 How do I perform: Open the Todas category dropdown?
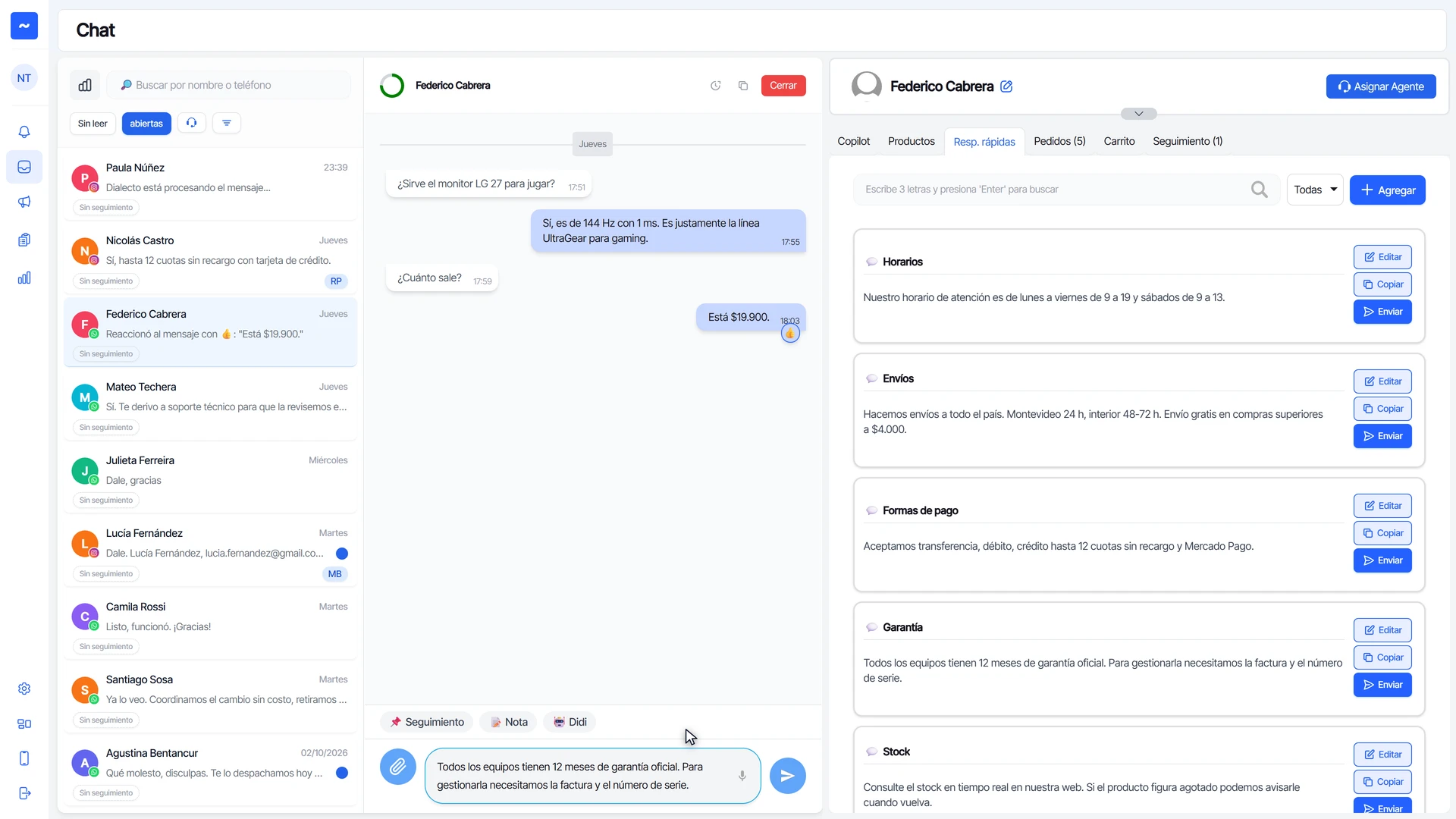click(1315, 190)
